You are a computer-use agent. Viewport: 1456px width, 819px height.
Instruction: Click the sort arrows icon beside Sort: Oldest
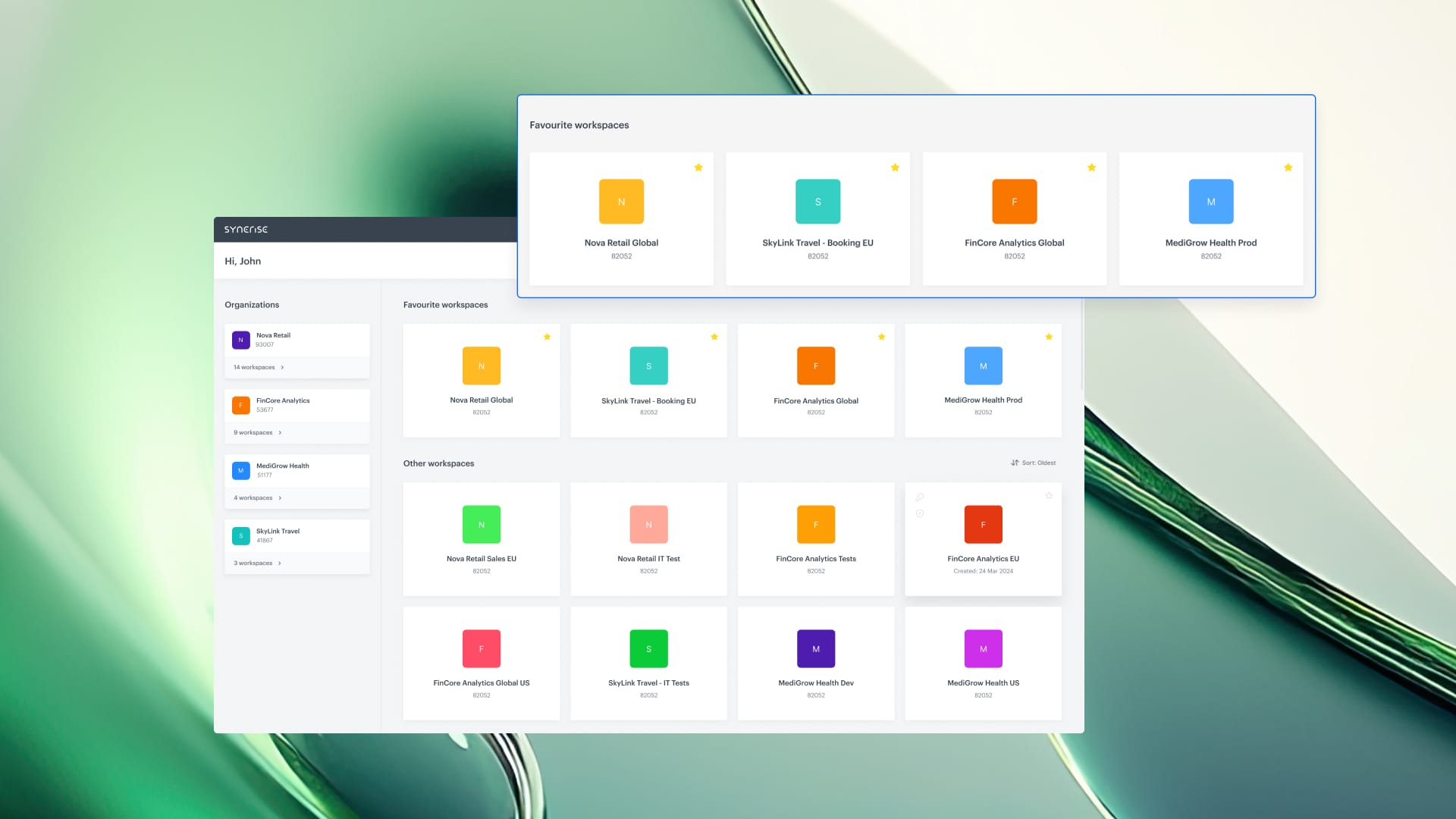(1015, 463)
